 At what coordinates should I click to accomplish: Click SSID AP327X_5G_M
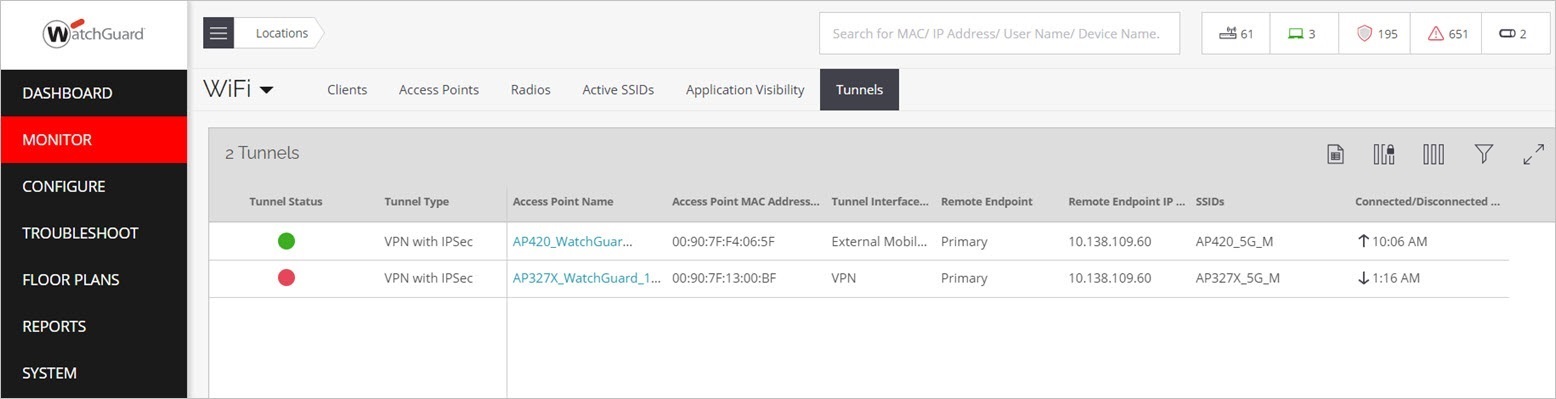pos(1238,278)
